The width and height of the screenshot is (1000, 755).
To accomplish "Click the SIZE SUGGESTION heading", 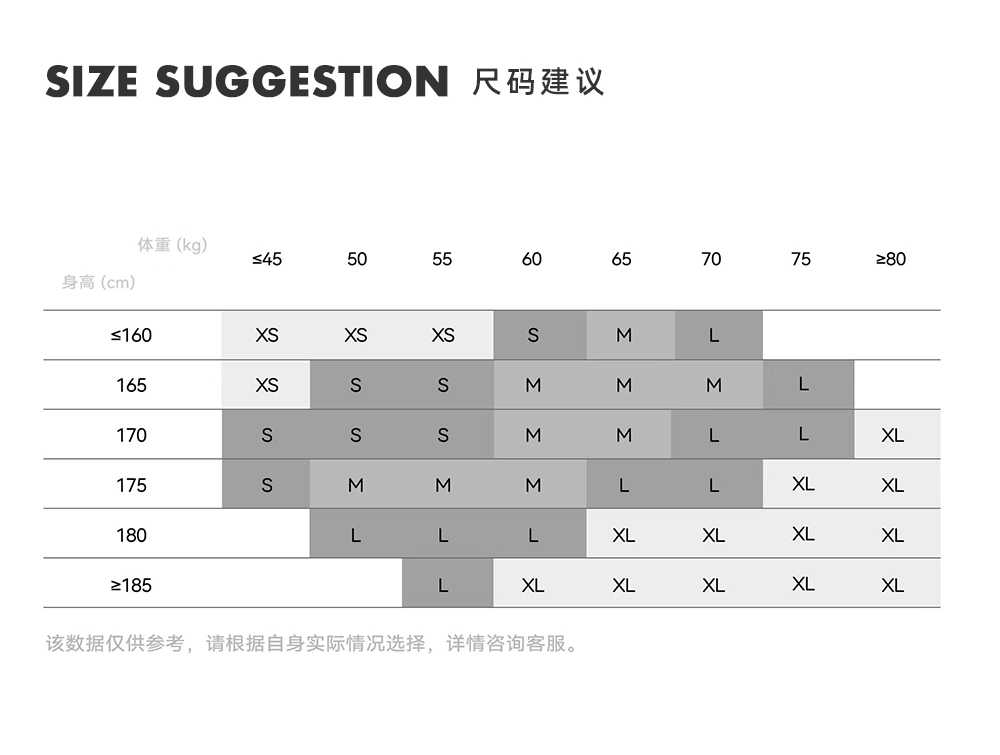I will 247,82.
